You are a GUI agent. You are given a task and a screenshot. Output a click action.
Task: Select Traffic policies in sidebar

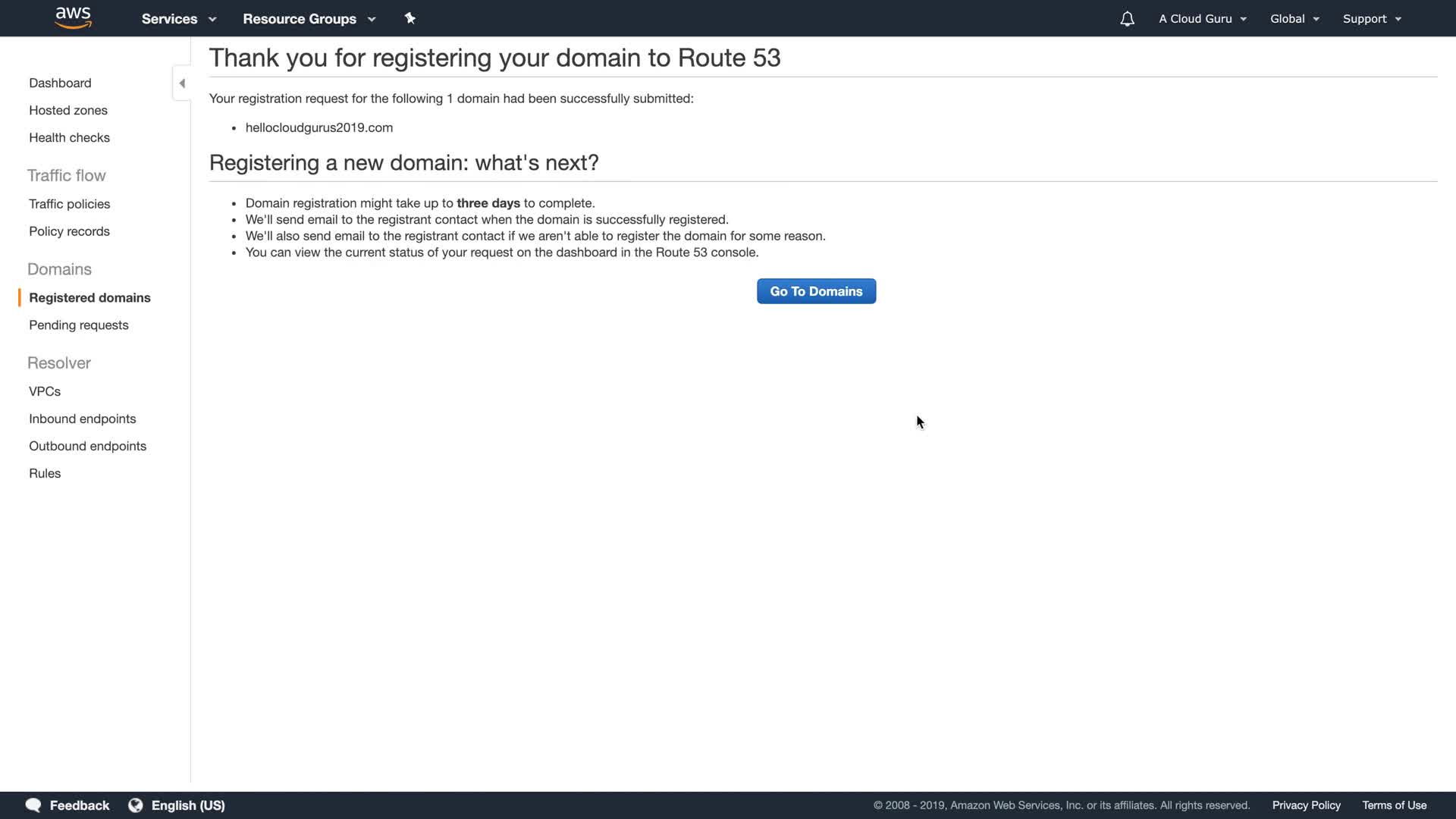[x=69, y=204]
